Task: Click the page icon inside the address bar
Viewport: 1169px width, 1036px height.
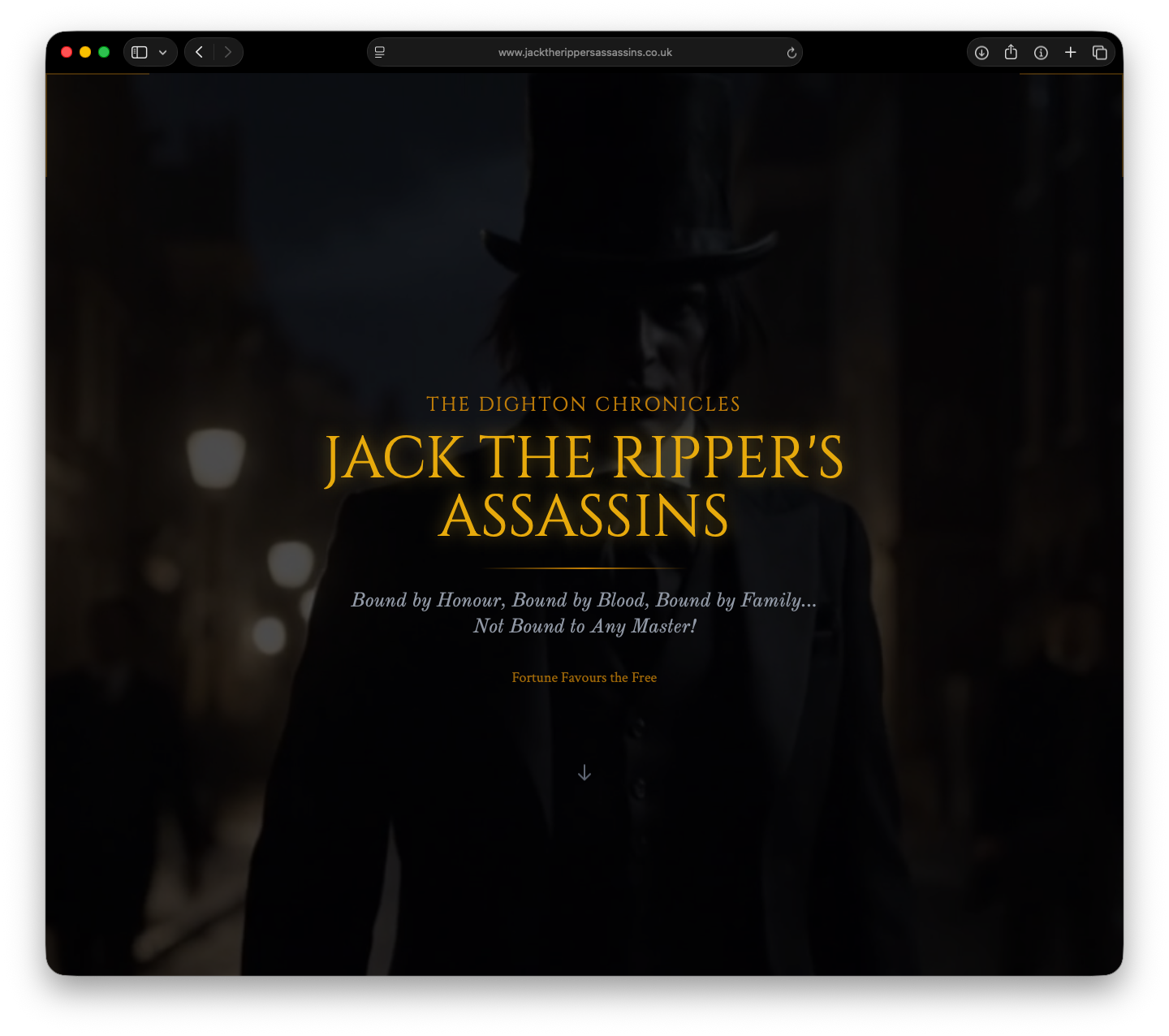Action: (x=379, y=52)
